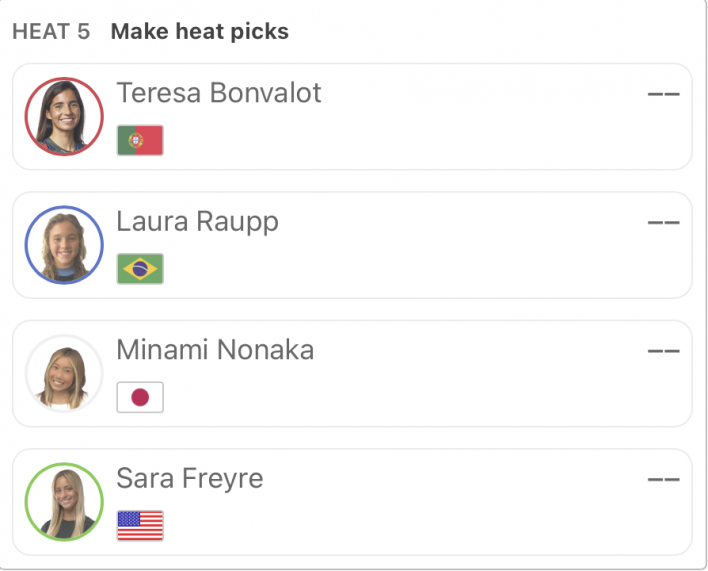Click Teresa Bonvalot's profile photo
The image size is (708, 571).
click(64, 116)
